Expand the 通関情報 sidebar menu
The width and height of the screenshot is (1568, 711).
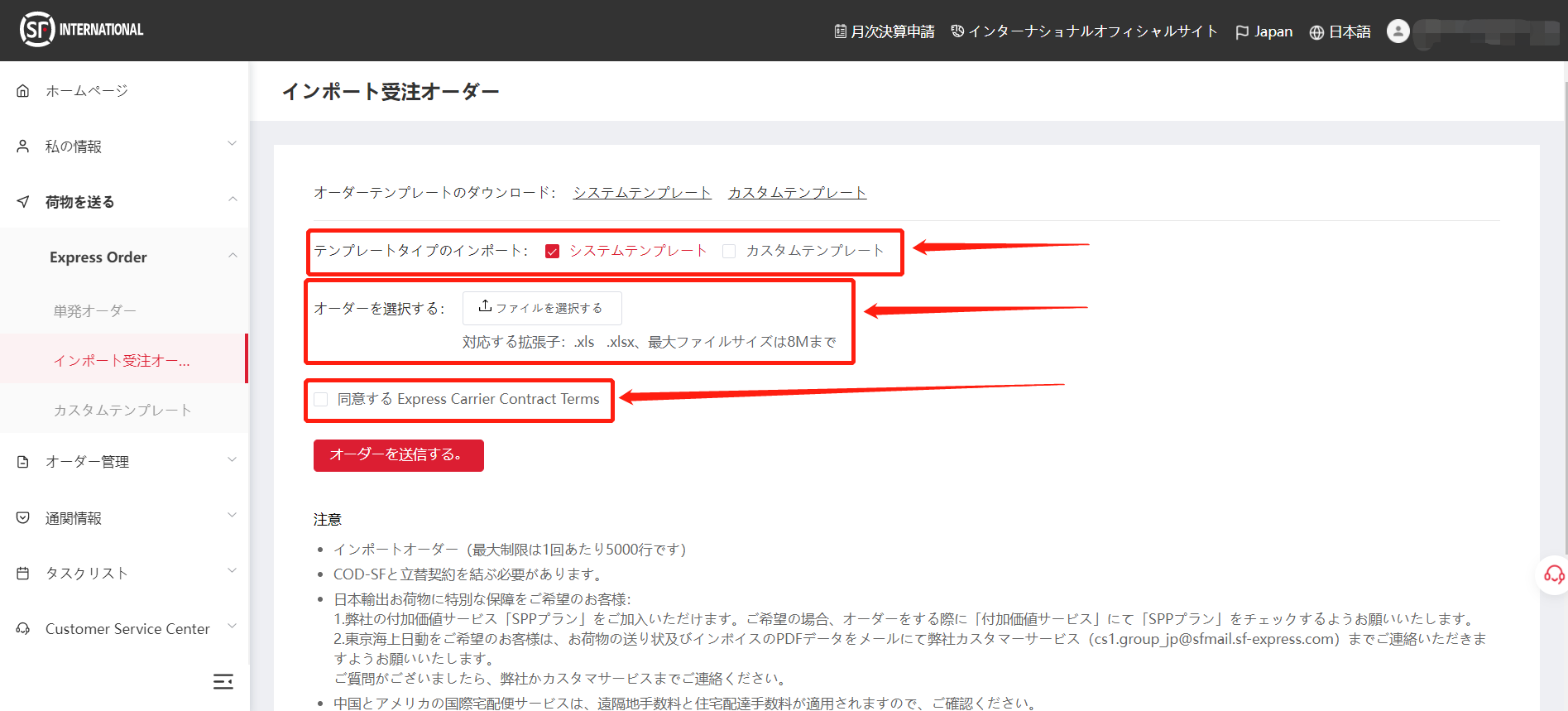(124, 518)
